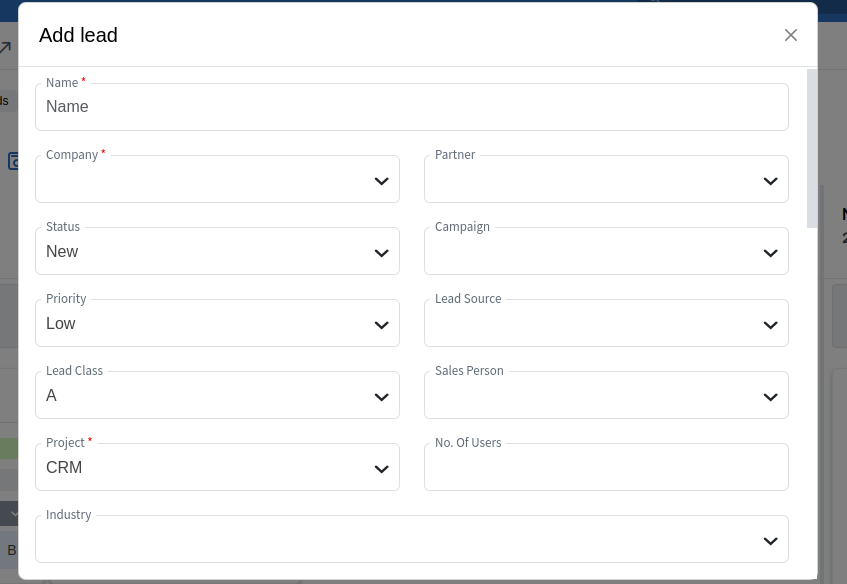The height and width of the screenshot is (584, 847).
Task: Expand the Lead Source dropdown
Action: [606, 324]
